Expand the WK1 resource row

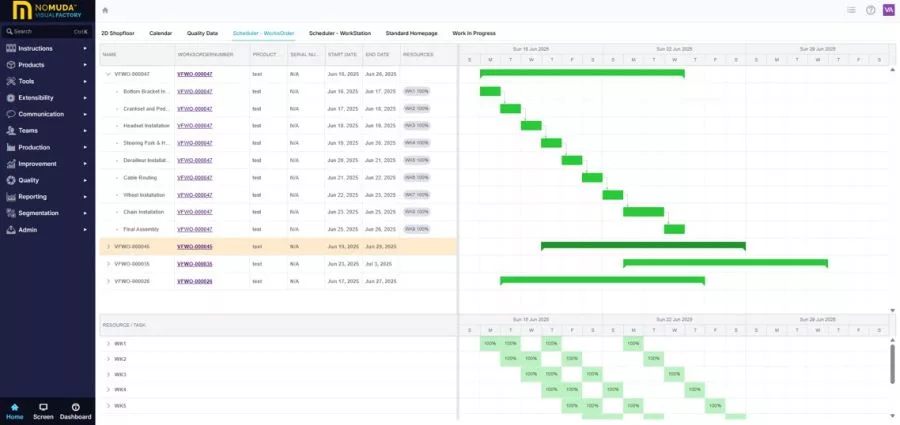(x=108, y=343)
